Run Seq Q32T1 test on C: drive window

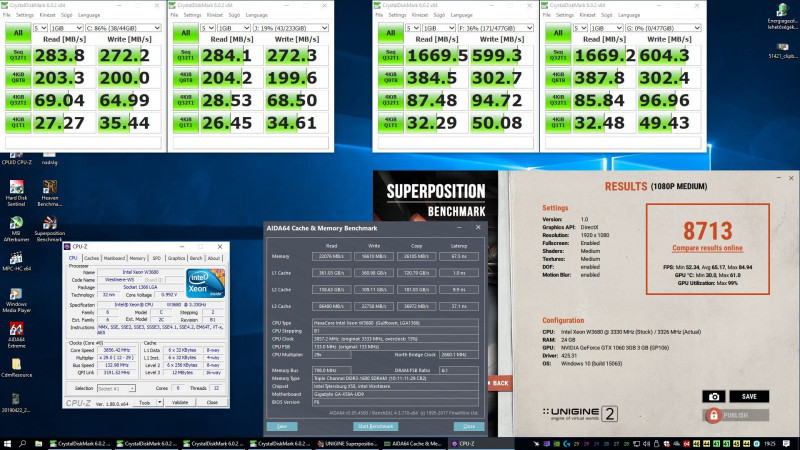click(x=18, y=56)
